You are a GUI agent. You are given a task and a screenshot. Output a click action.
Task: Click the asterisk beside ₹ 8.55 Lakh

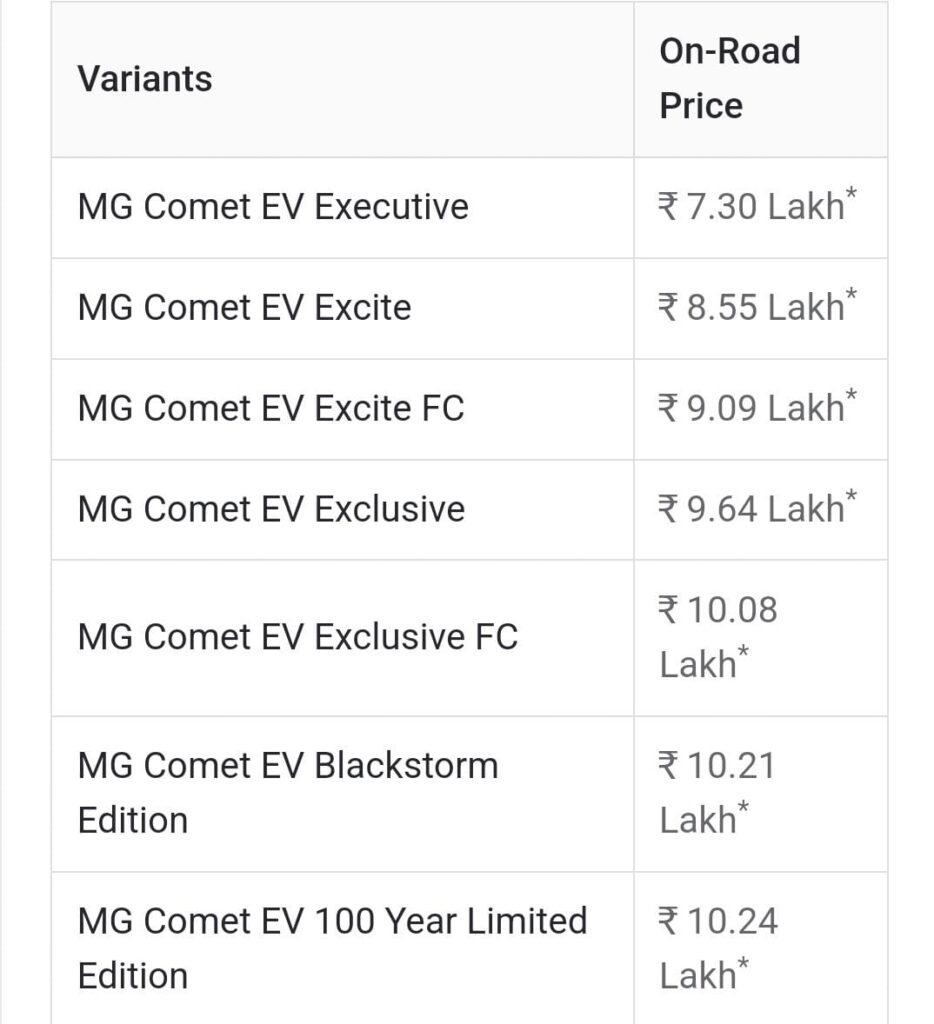[x=851, y=295]
